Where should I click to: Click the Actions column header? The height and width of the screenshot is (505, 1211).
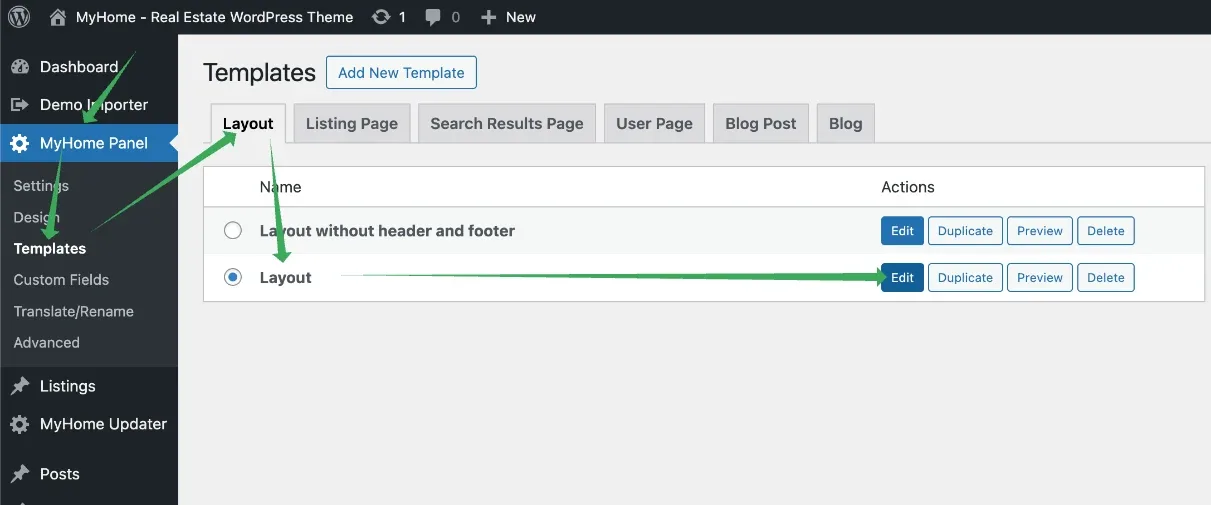coord(908,187)
